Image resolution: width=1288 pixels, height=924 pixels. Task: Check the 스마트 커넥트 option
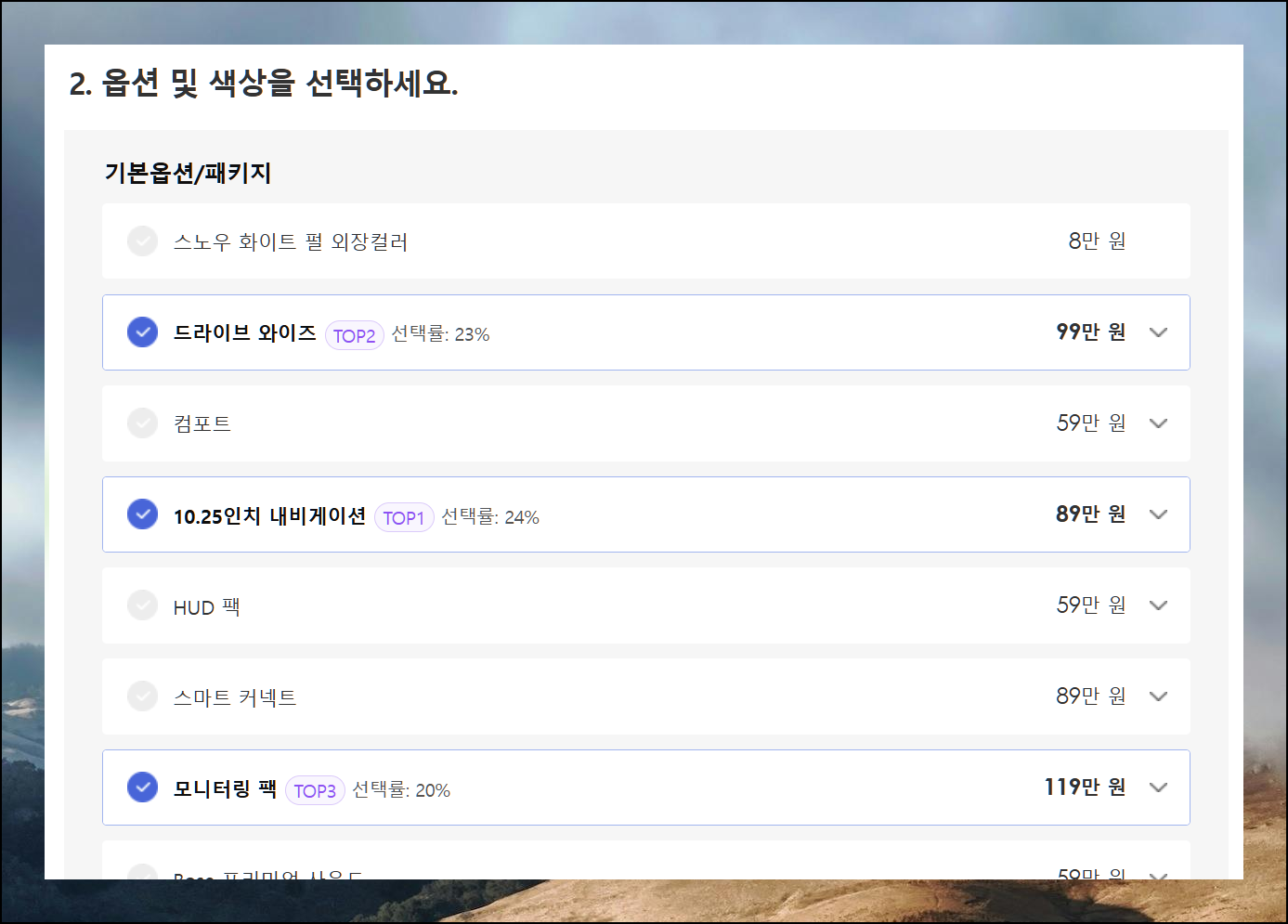pos(142,696)
